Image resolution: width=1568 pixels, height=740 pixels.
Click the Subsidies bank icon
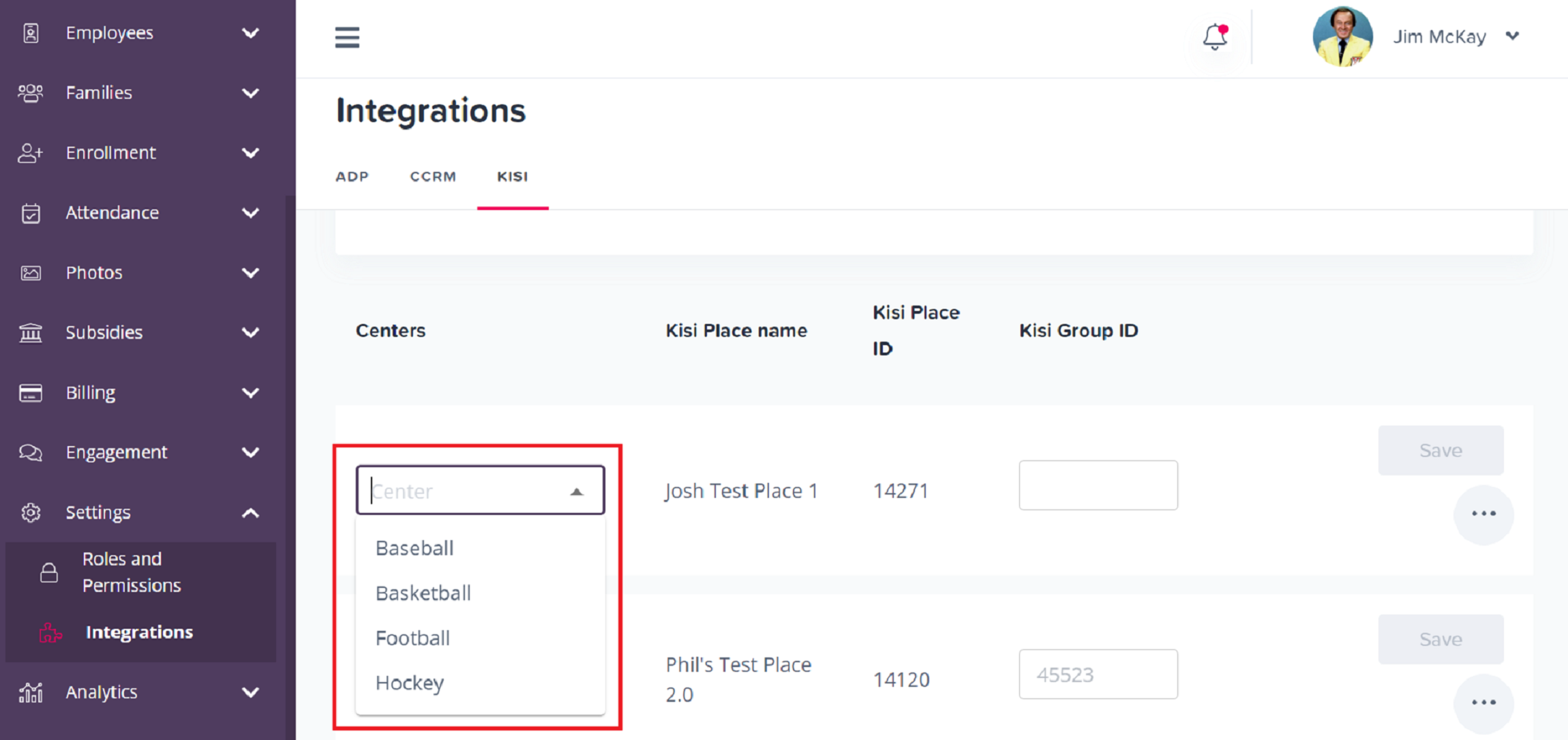coord(31,333)
